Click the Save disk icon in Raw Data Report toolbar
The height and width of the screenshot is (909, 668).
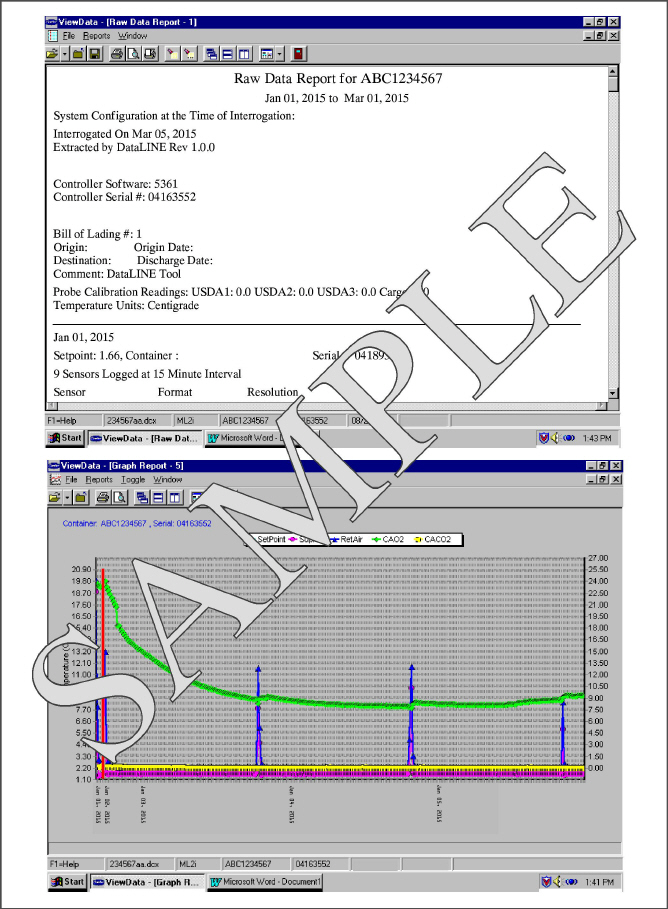coord(95,54)
